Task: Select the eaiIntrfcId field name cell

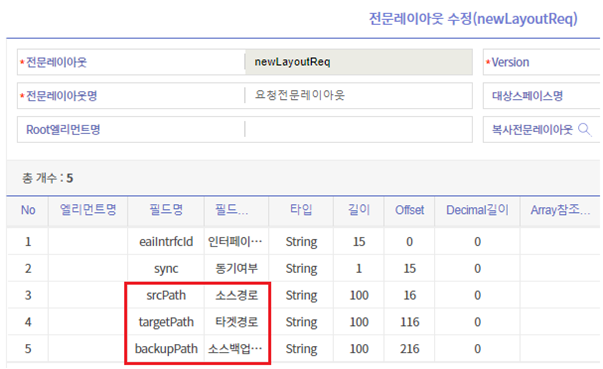Action: (166, 242)
